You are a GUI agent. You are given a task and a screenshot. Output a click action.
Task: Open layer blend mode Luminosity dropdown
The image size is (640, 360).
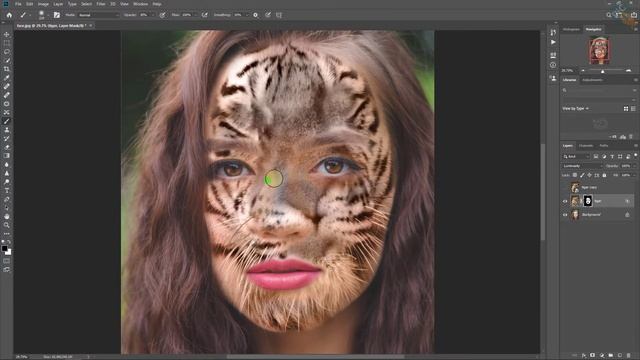point(582,166)
